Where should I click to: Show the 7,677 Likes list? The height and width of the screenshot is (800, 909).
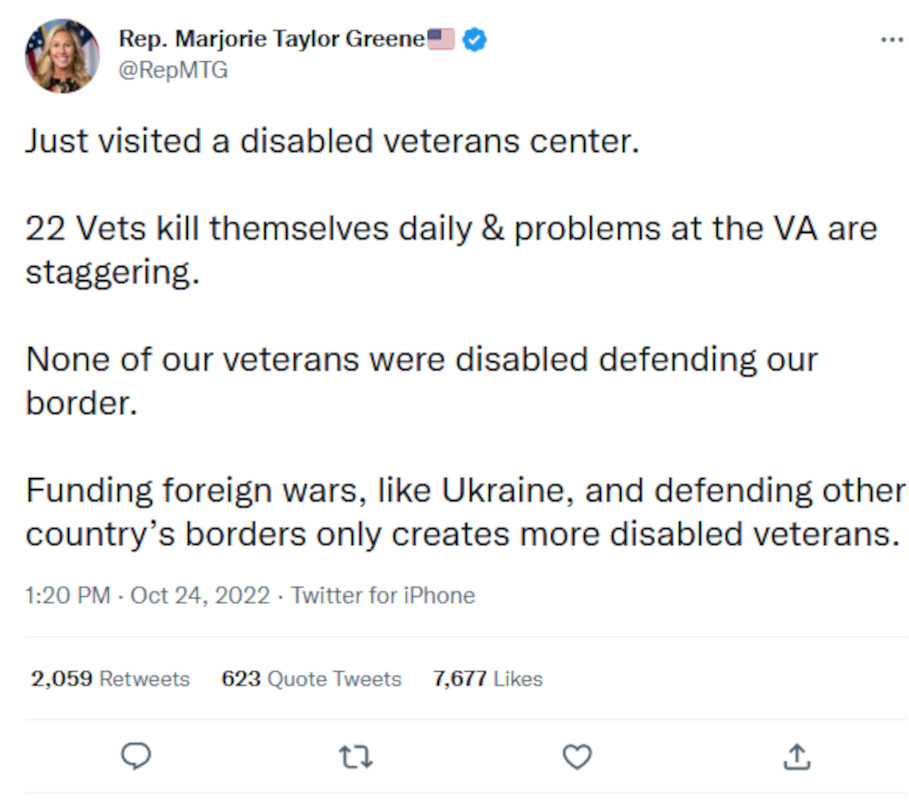[487, 679]
